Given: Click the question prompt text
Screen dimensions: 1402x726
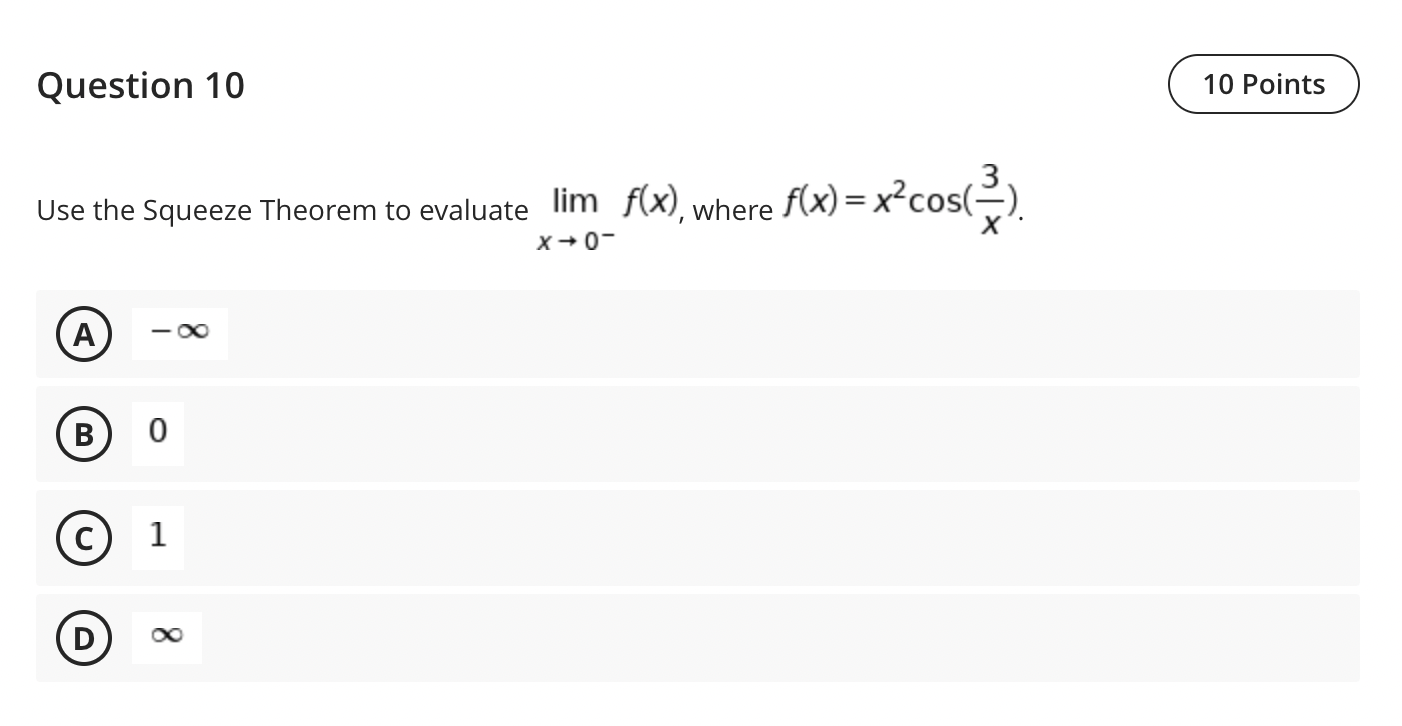Looking at the screenshot, I should 282,210.
